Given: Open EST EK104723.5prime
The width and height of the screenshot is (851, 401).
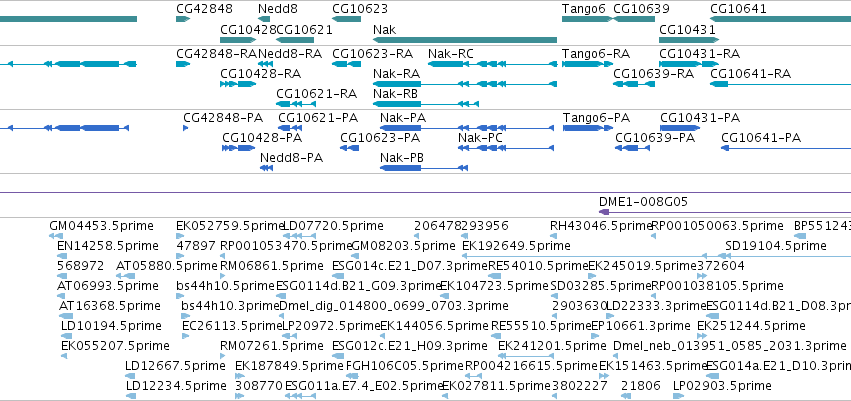Looking at the screenshot, I should 444,296.
